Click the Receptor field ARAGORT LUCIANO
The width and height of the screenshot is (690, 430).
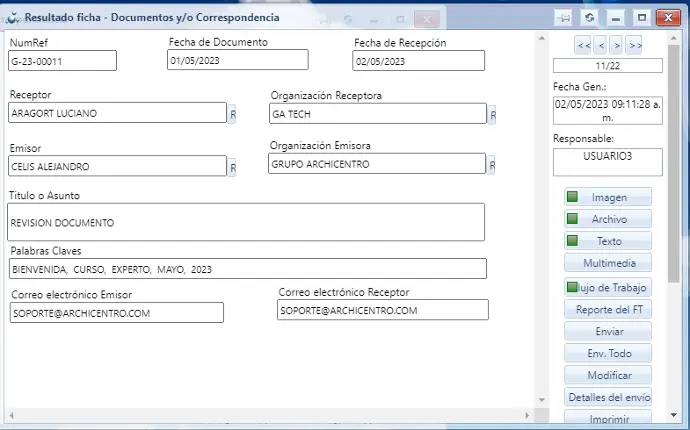117,113
